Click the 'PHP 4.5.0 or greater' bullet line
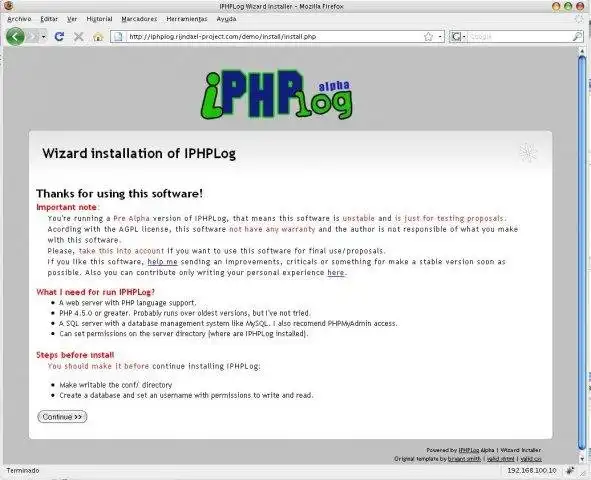591x480 pixels. point(185,313)
